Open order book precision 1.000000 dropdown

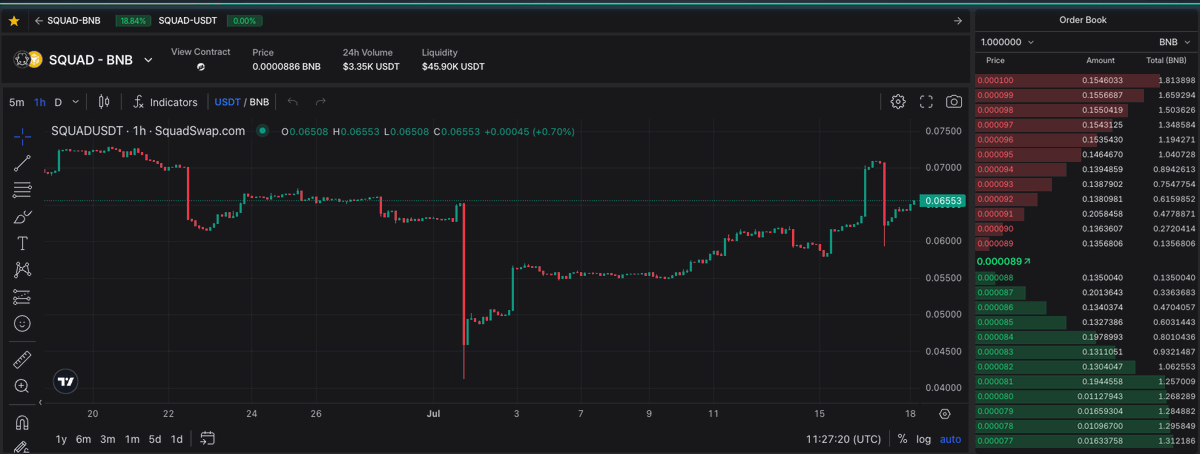point(1007,42)
